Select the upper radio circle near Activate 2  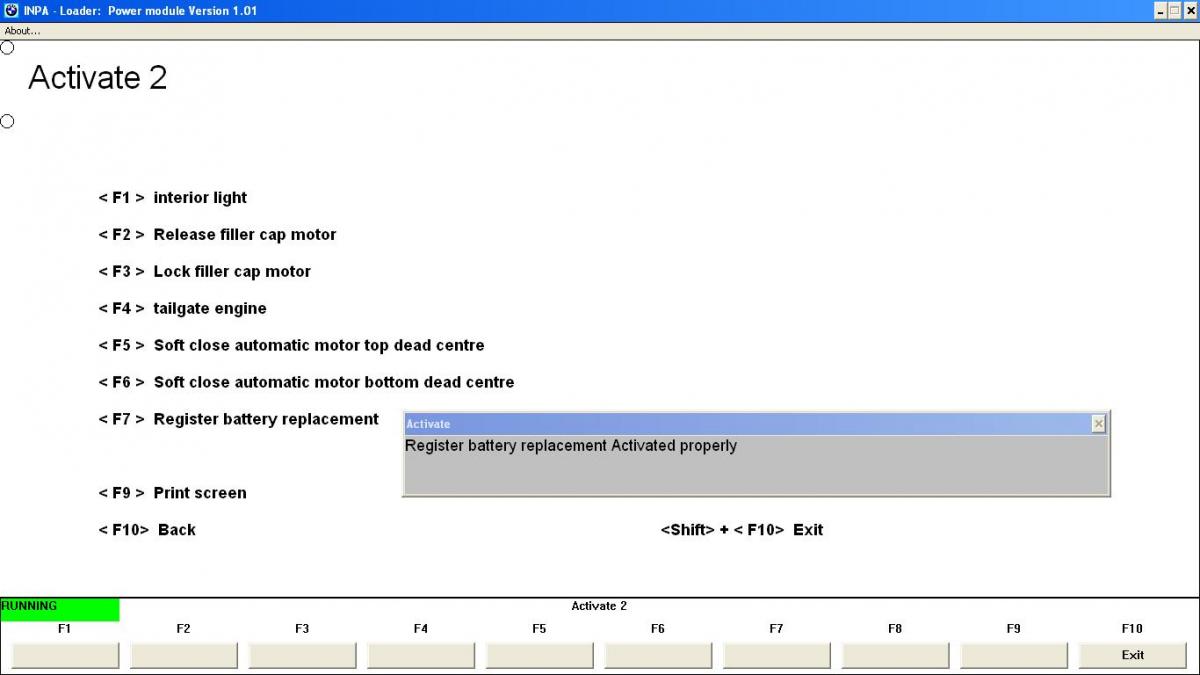pyautogui.click(x=7, y=47)
